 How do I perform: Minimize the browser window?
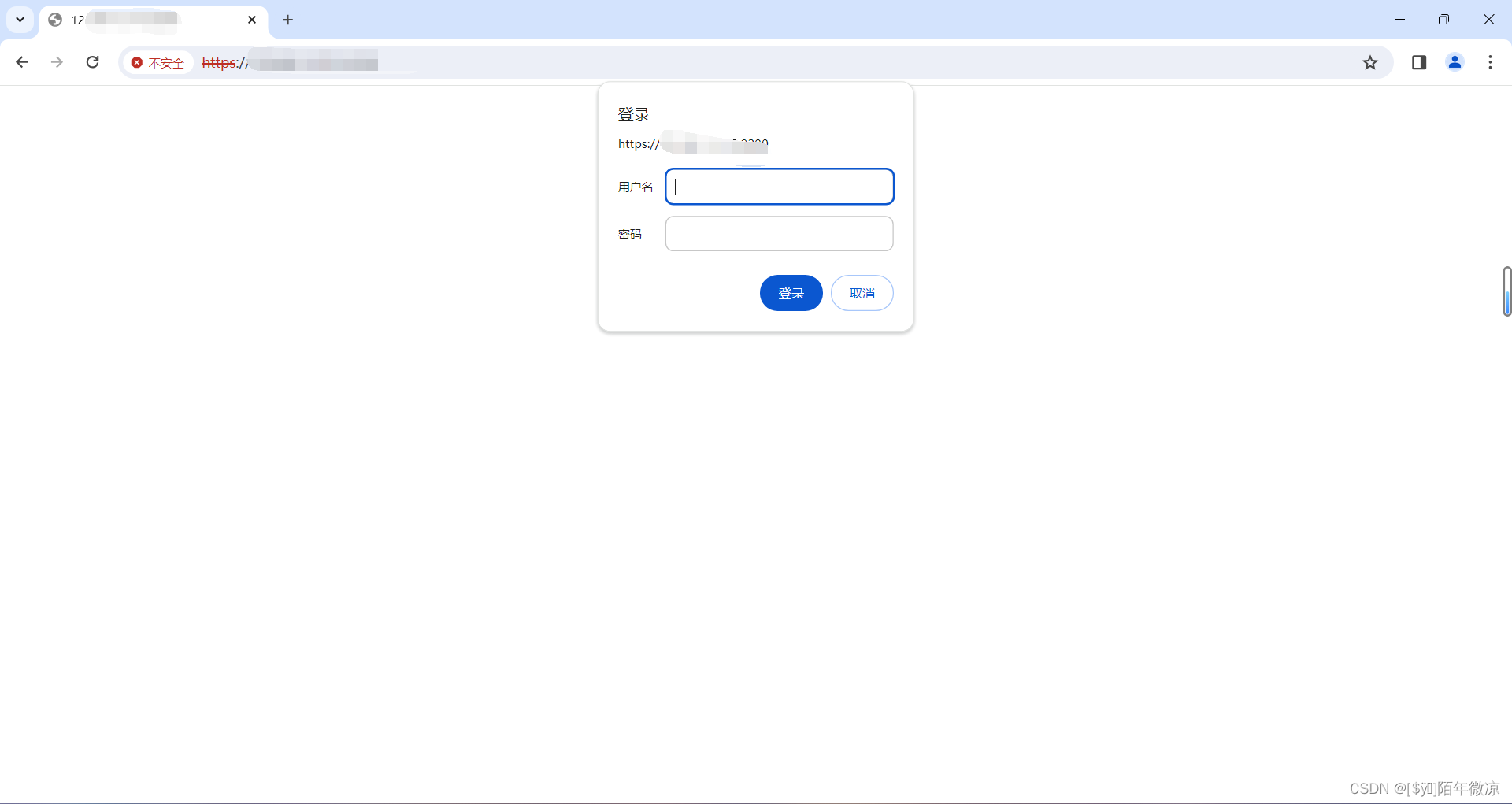click(1399, 20)
